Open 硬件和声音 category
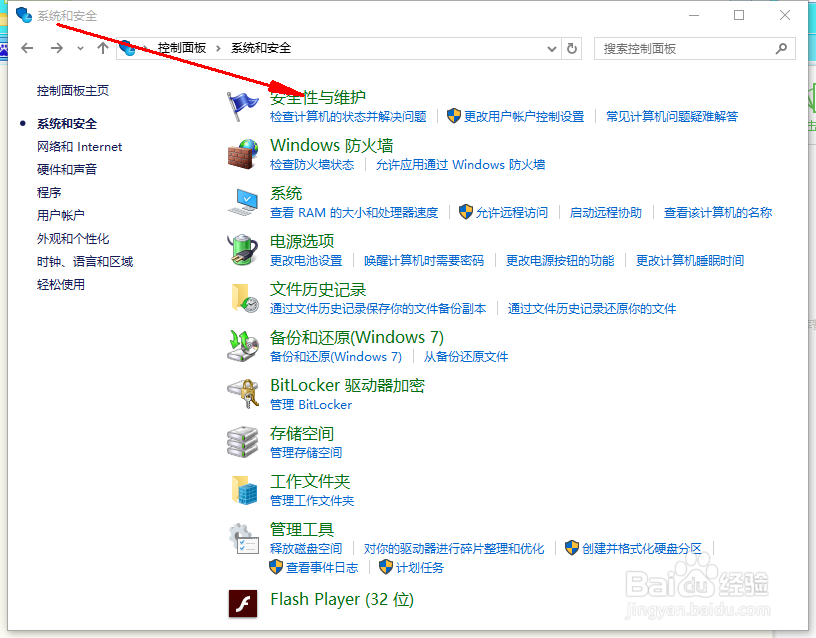The height and width of the screenshot is (638, 816). [x=67, y=169]
